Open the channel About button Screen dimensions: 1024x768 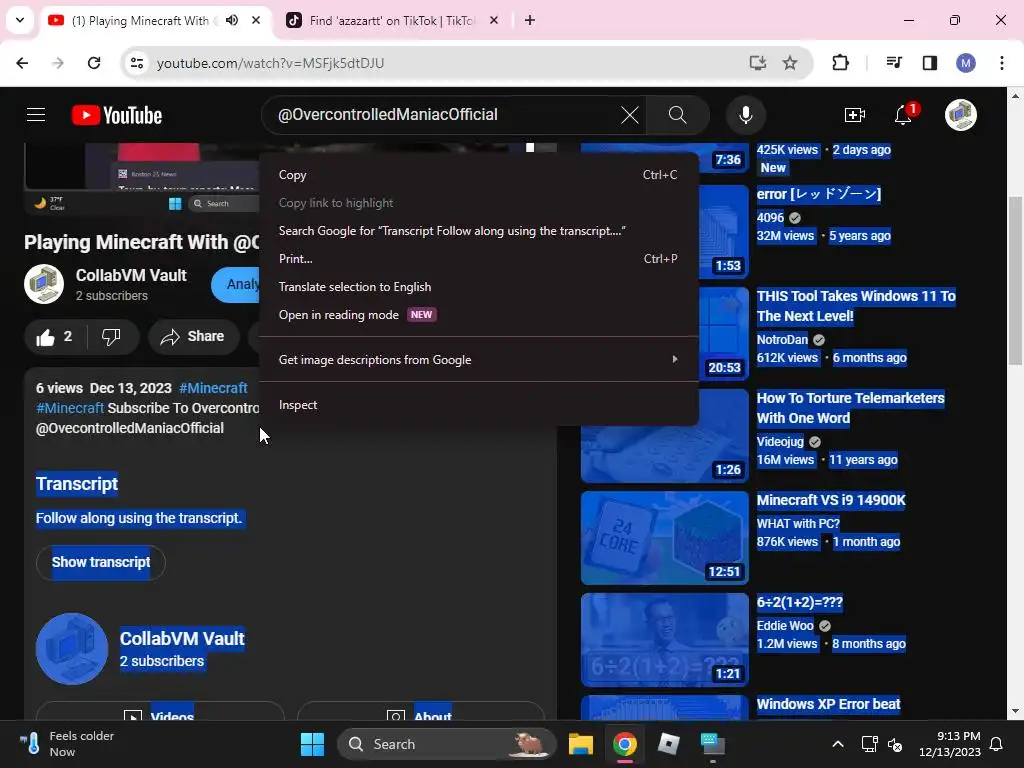pyautogui.click(x=421, y=712)
